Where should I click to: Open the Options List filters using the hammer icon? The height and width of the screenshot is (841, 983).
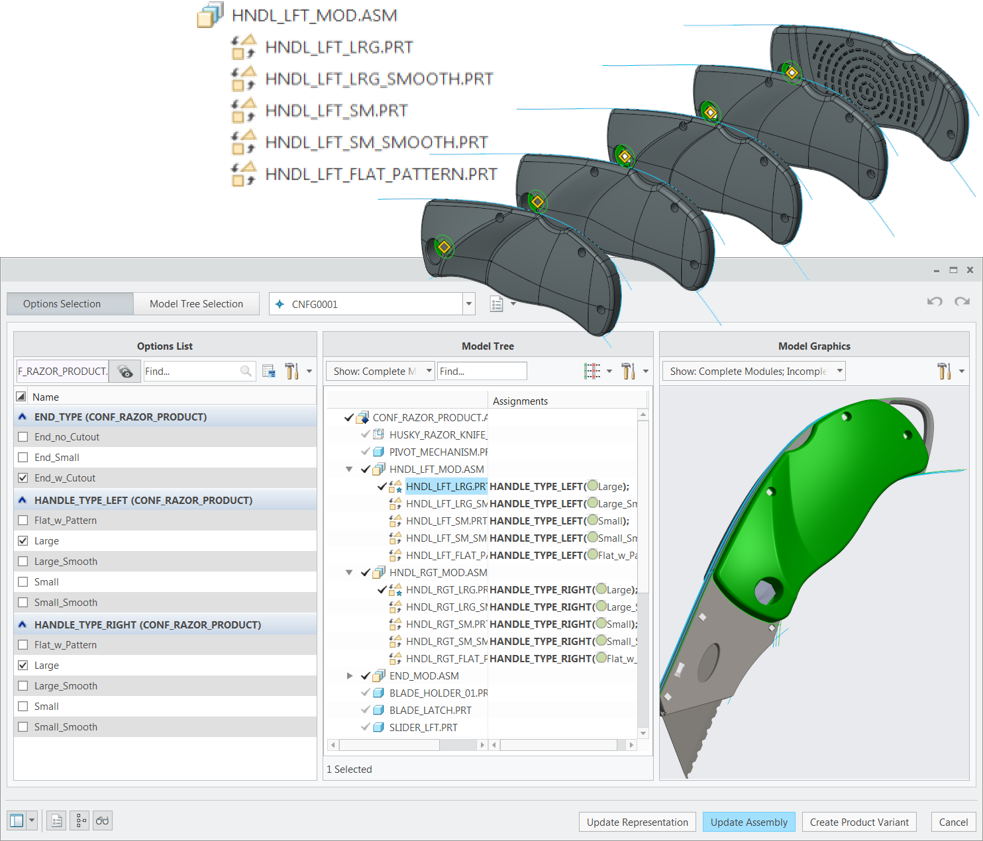(293, 370)
